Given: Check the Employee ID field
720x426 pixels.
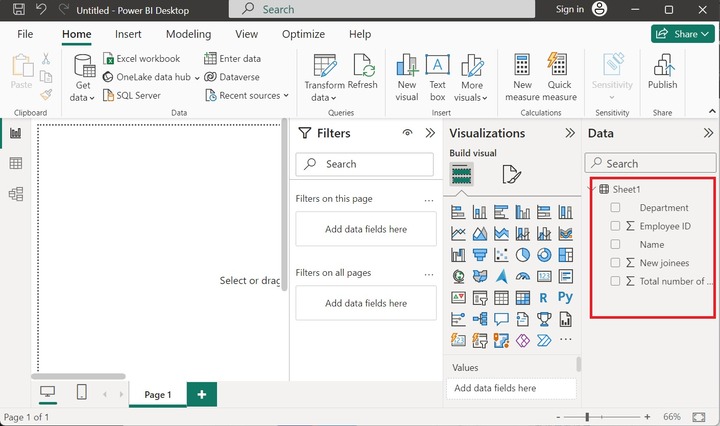Looking at the screenshot, I should click(x=615, y=226).
